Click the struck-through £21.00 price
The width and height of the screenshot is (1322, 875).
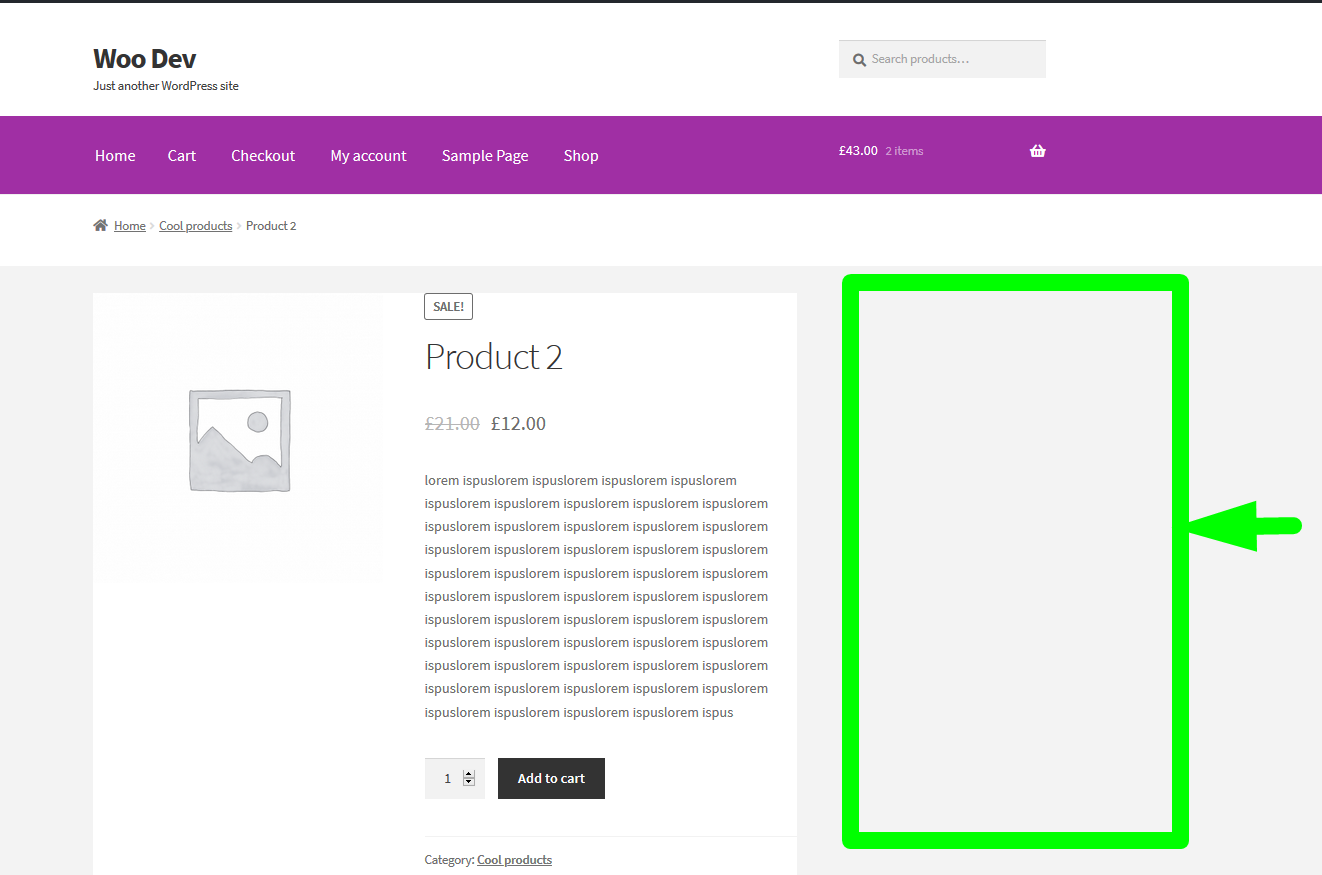point(452,424)
